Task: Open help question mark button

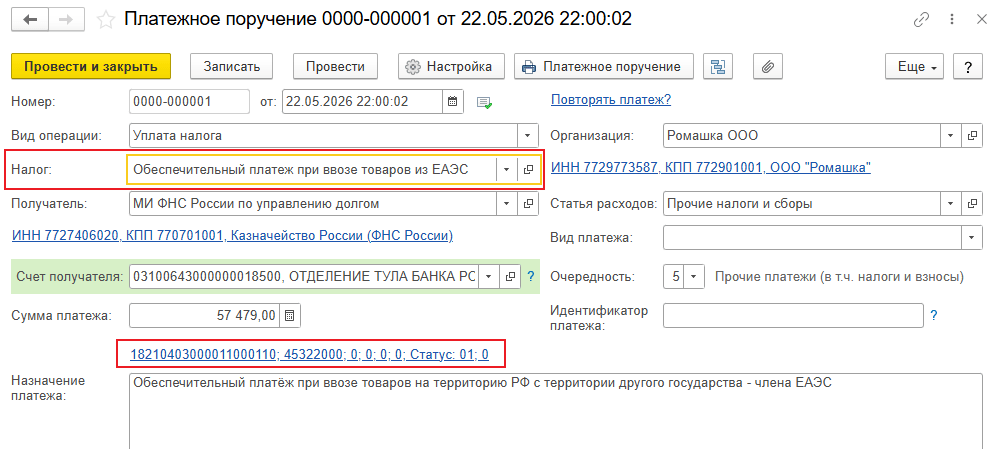Action: click(968, 67)
